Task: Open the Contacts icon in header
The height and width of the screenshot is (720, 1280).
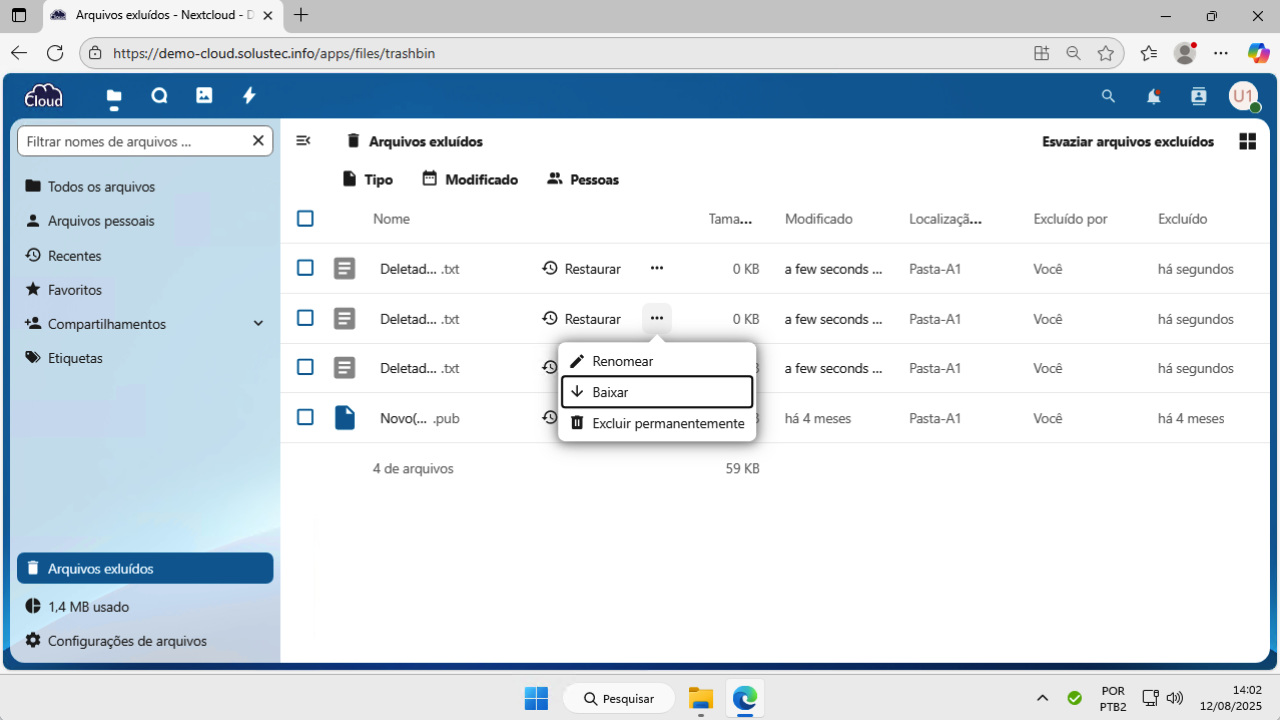Action: (1198, 96)
